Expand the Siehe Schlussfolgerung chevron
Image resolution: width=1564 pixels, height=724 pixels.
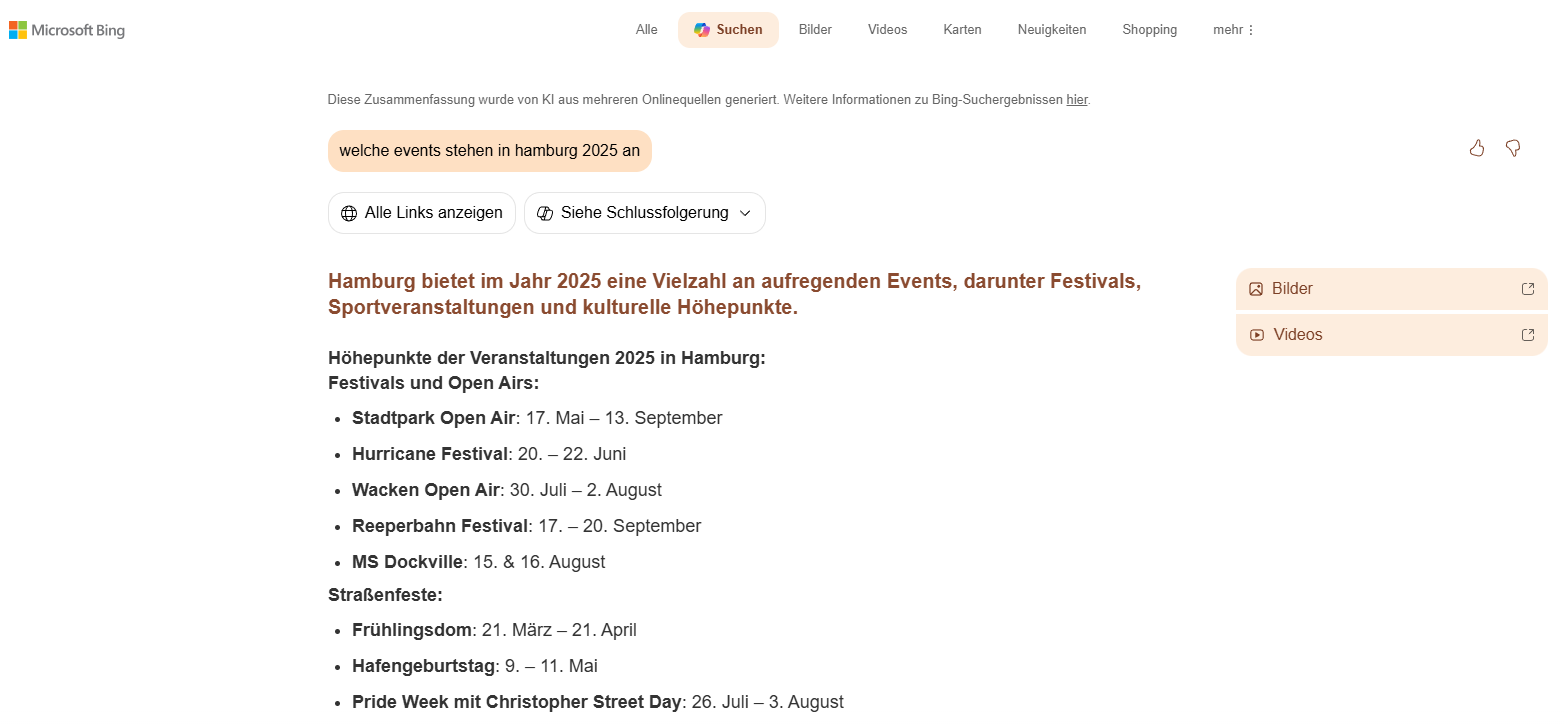point(745,213)
